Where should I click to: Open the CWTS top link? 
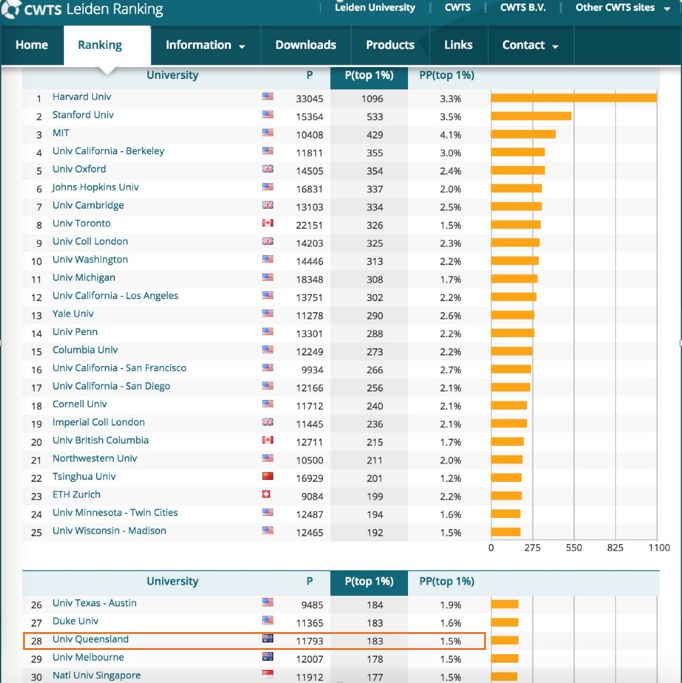[457, 7]
